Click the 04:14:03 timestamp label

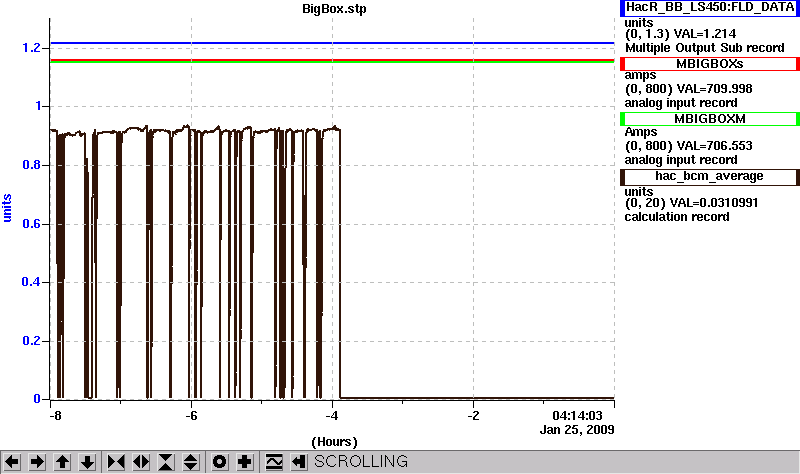[578, 416]
